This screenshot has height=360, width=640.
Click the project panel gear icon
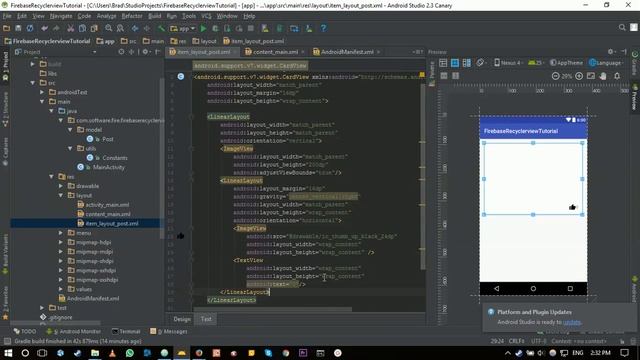(145, 52)
